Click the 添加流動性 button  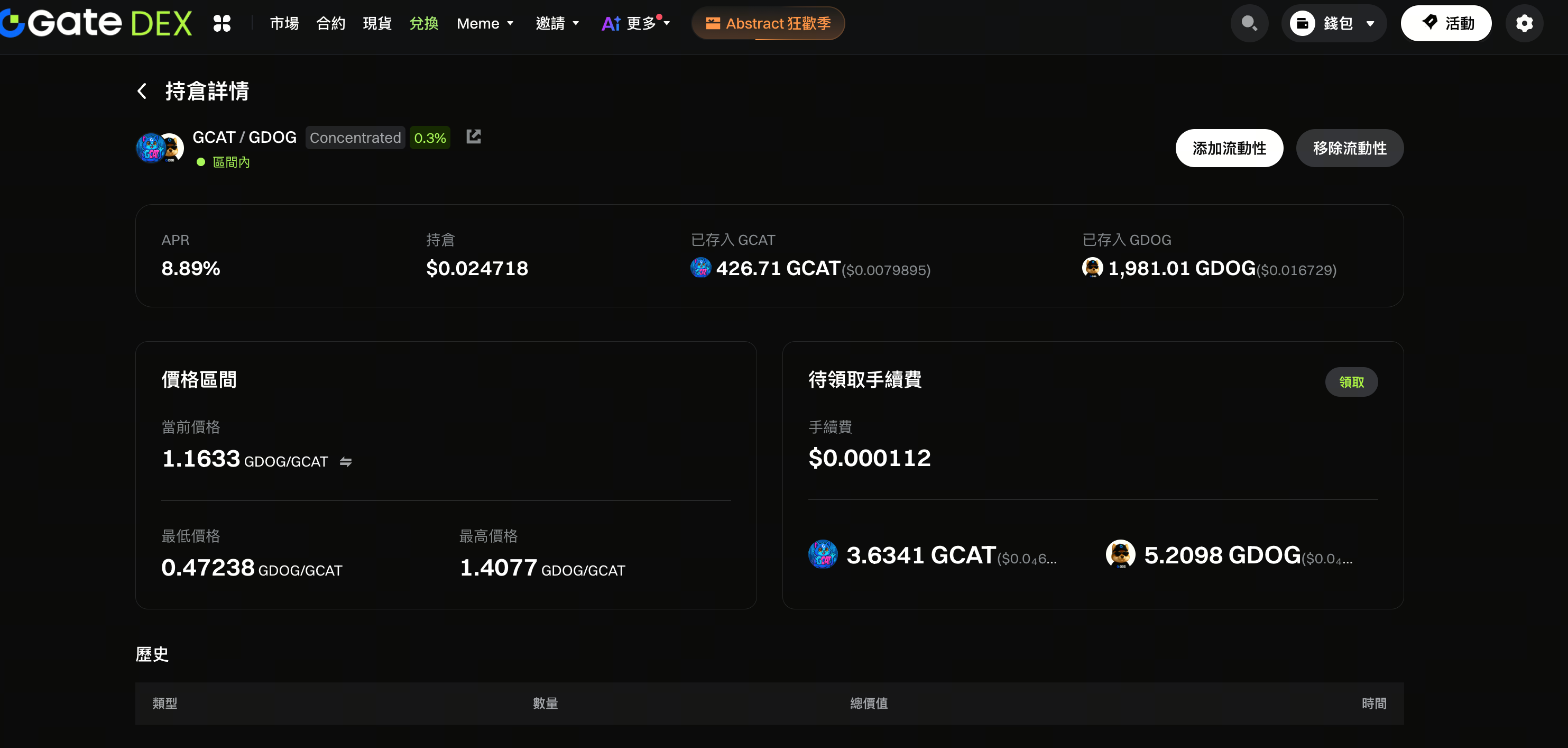tap(1229, 148)
